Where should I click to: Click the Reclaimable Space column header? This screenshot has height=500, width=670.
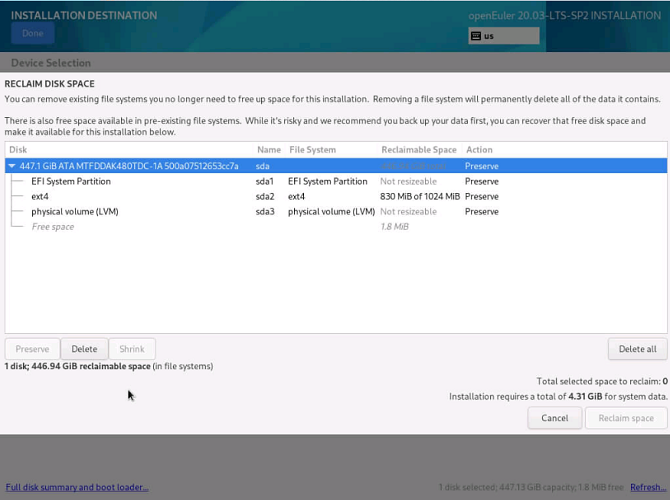[x=418, y=150]
